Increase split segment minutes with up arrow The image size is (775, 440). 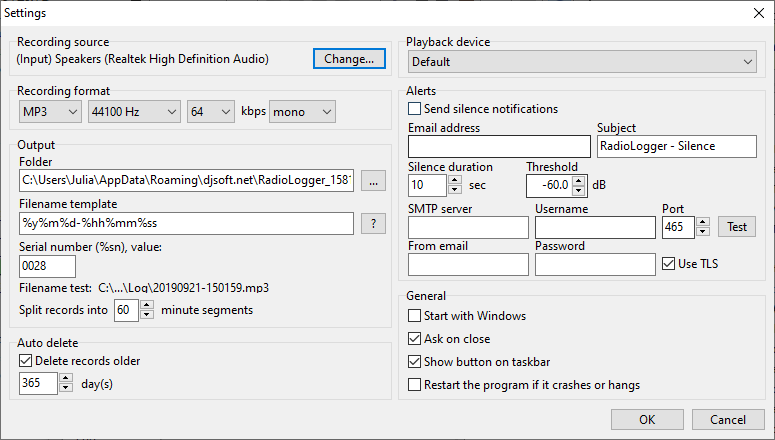[146, 305]
